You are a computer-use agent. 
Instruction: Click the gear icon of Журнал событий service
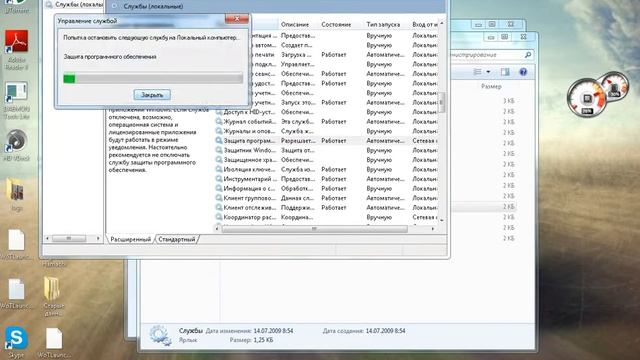pyautogui.click(x=219, y=122)
